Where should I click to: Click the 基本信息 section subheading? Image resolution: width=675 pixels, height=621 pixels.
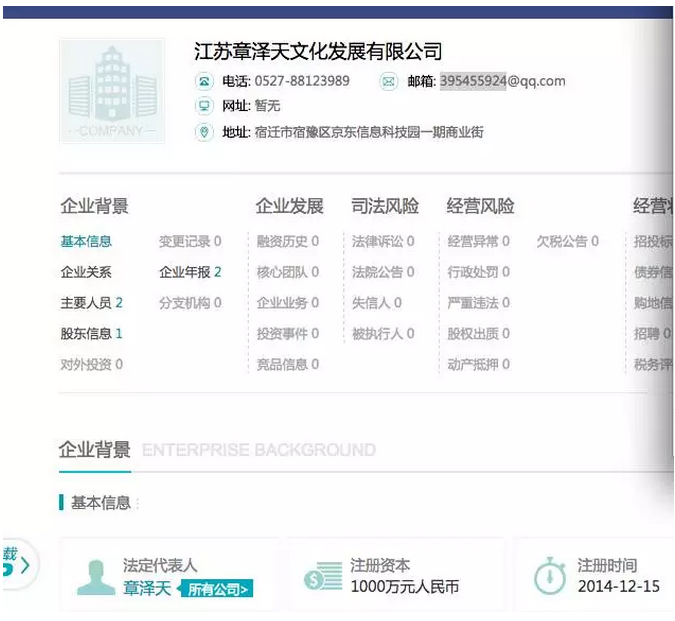(100, 503)
